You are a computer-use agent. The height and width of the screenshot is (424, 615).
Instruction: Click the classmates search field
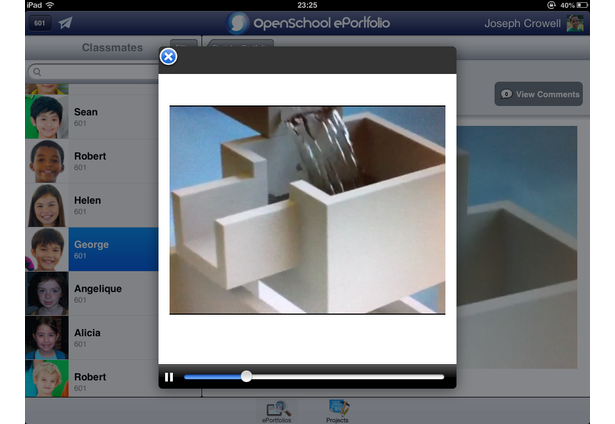(x=93, y=72)
